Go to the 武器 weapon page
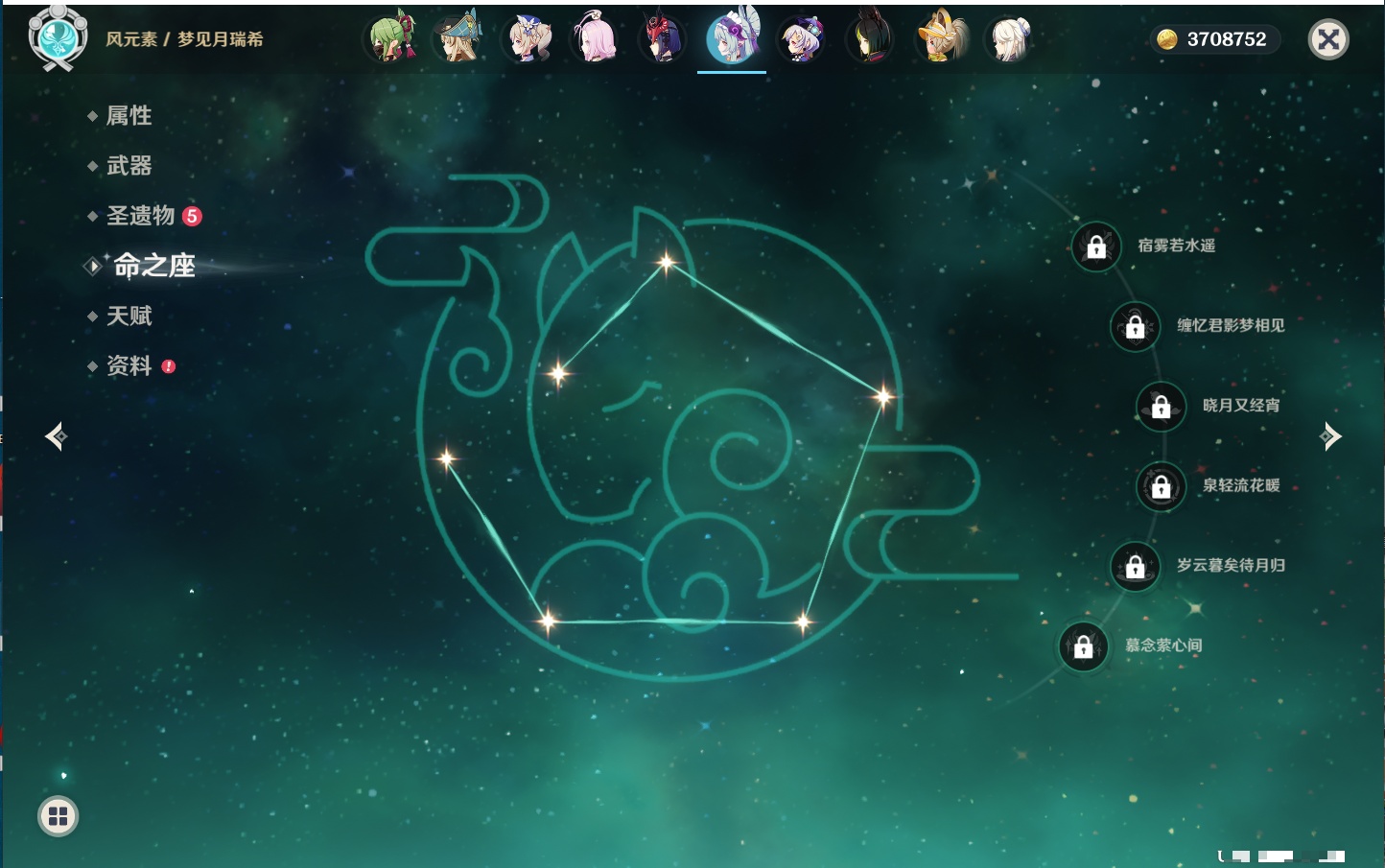Screen dimensions: 1385x868 pyautogui.click(x=129, y=166)
